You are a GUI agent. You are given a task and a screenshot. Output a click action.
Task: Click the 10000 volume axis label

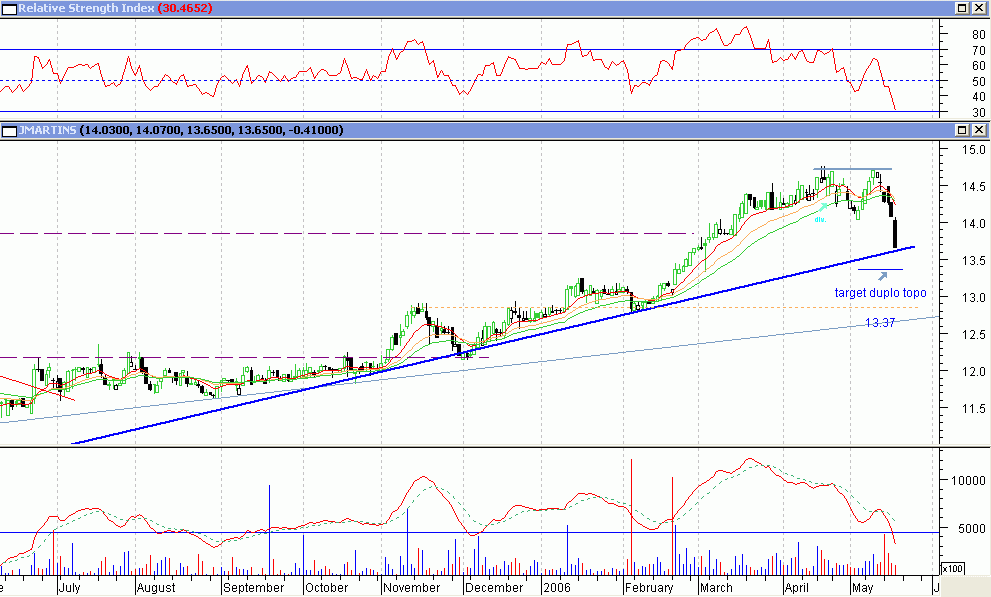click(x=969, y=481)
